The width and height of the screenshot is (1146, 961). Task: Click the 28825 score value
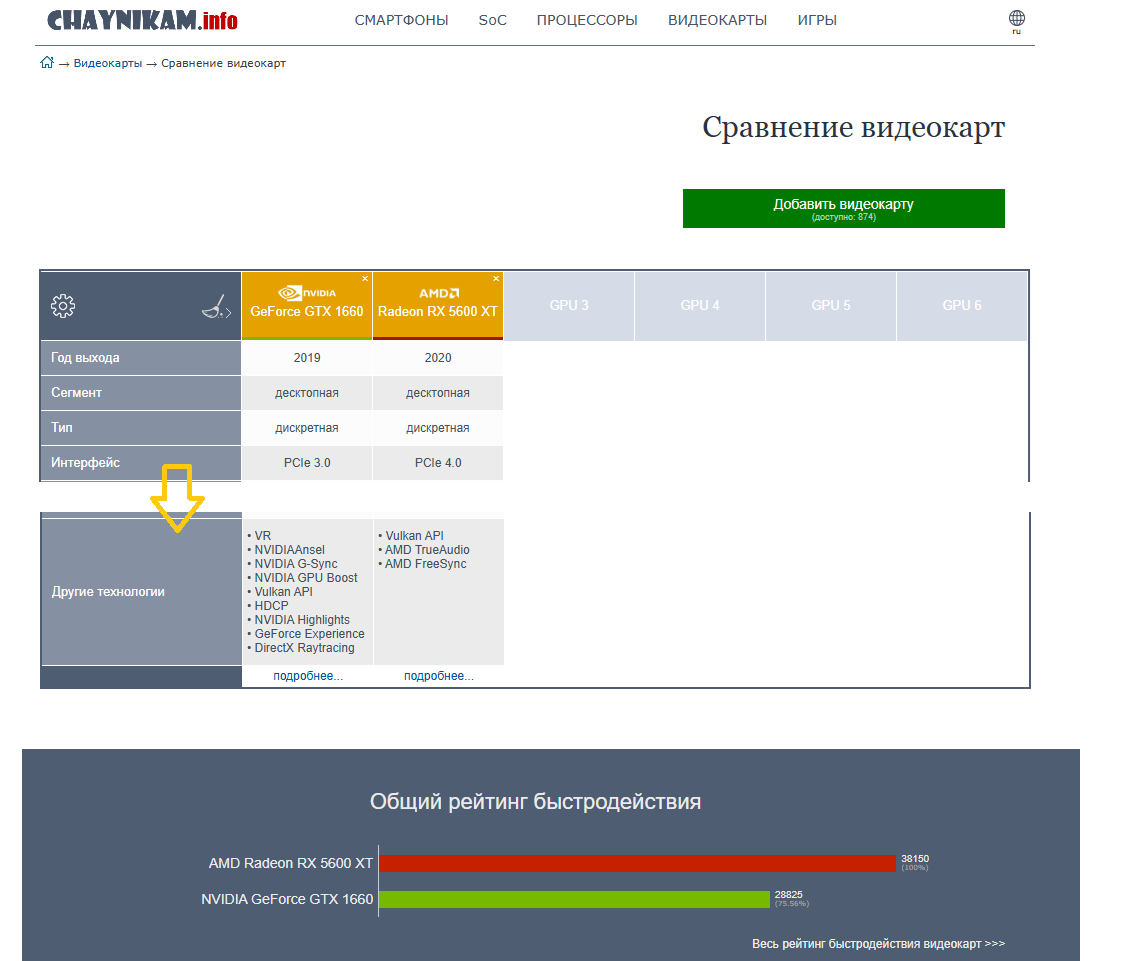(x=789, y=894)
